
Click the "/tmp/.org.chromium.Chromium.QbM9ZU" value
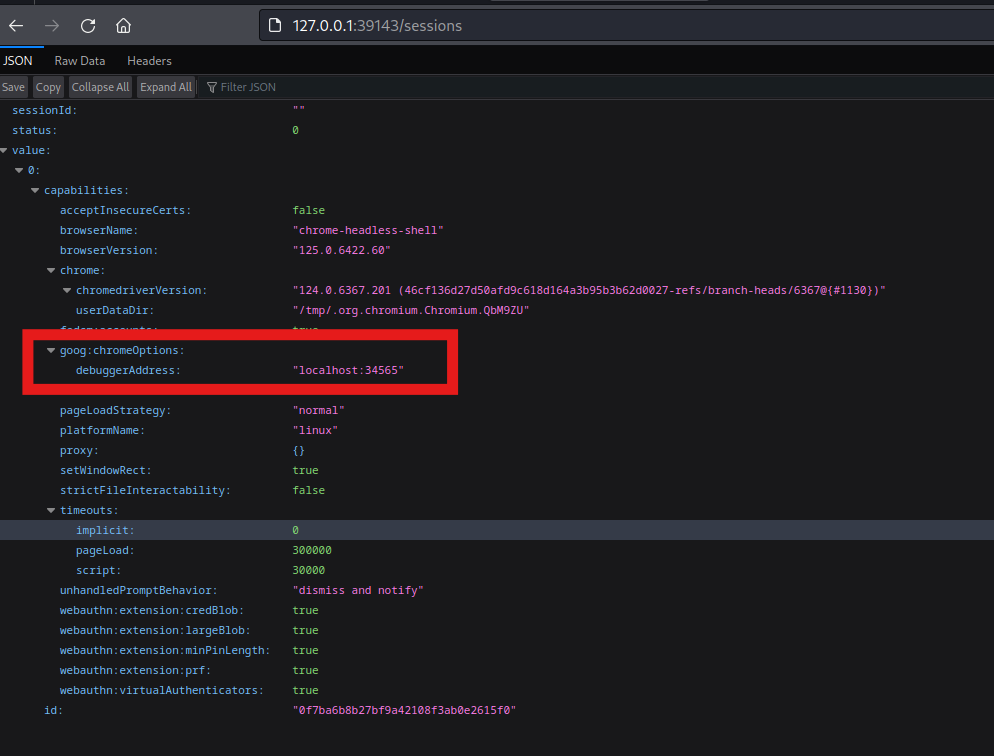(411, 311)
